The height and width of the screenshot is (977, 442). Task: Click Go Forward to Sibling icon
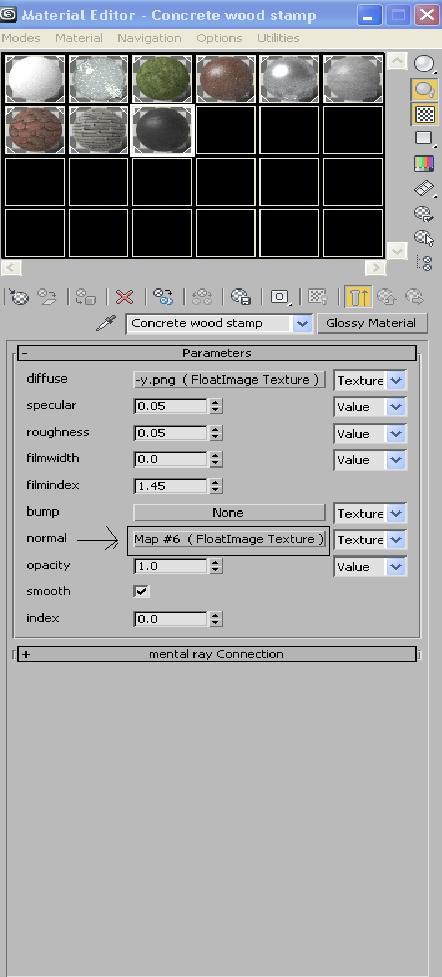pos(413,296)
